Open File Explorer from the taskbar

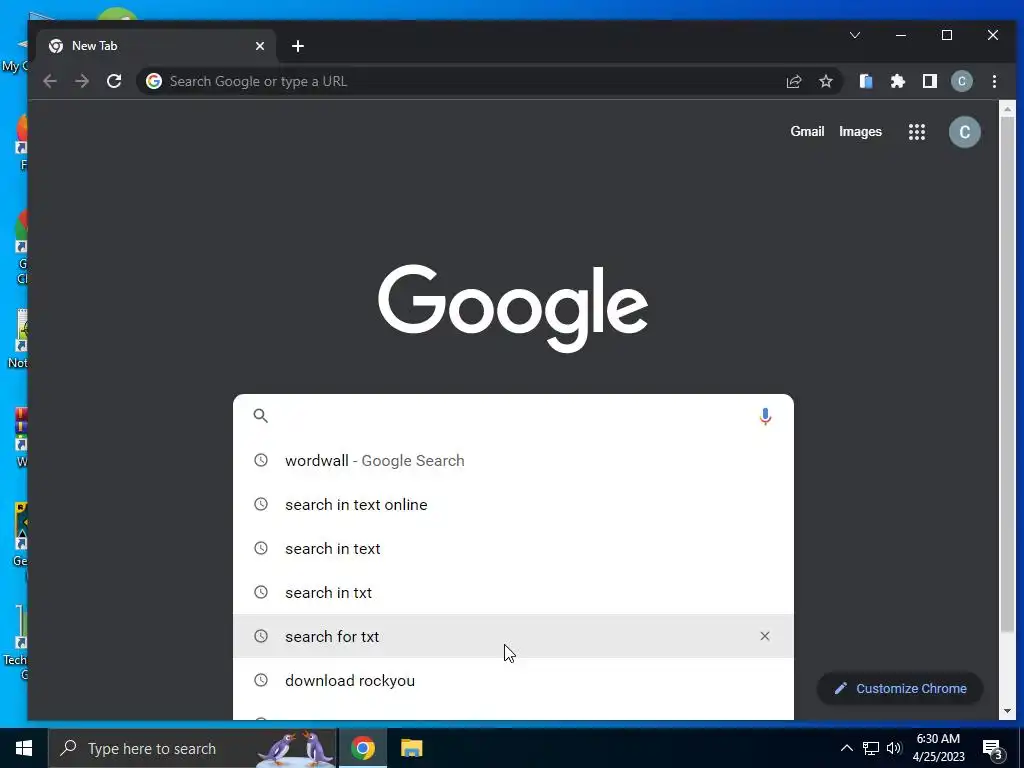click(411, 748)
